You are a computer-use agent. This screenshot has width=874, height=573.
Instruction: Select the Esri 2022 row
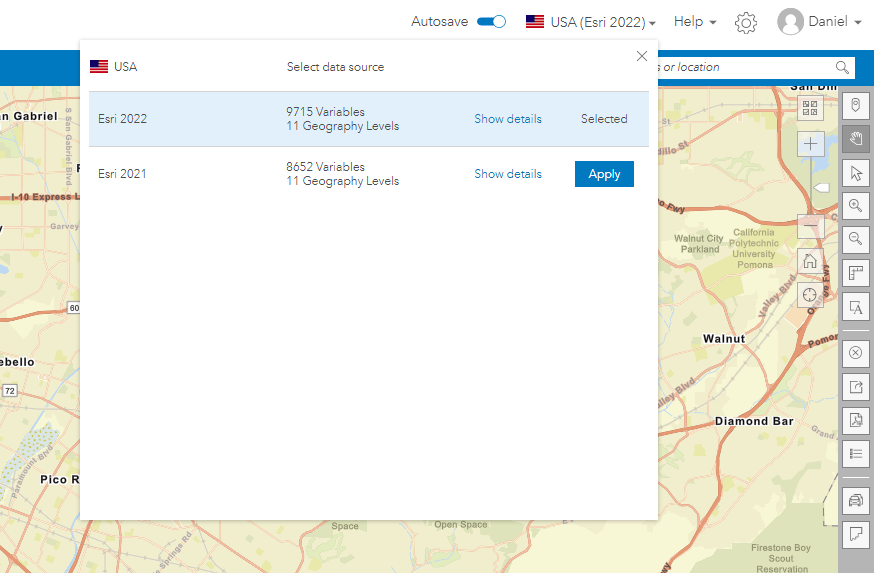point(368,119)
